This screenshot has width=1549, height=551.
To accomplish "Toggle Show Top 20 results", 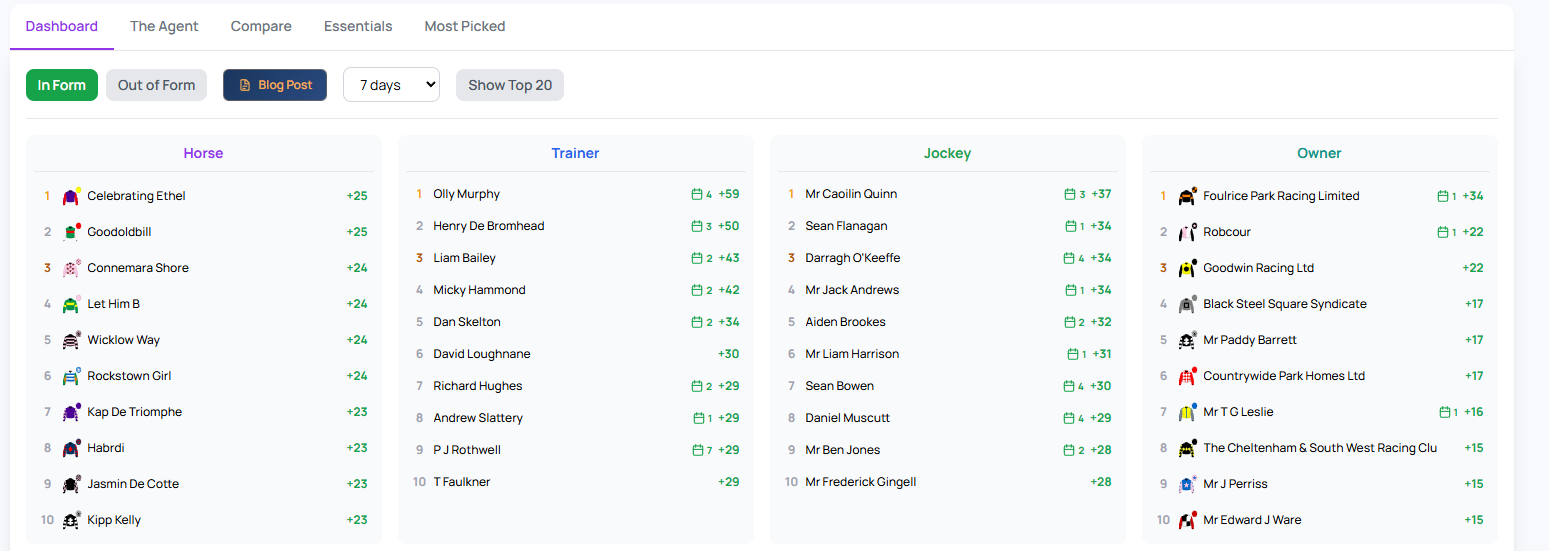I will (x=510, y=85).
